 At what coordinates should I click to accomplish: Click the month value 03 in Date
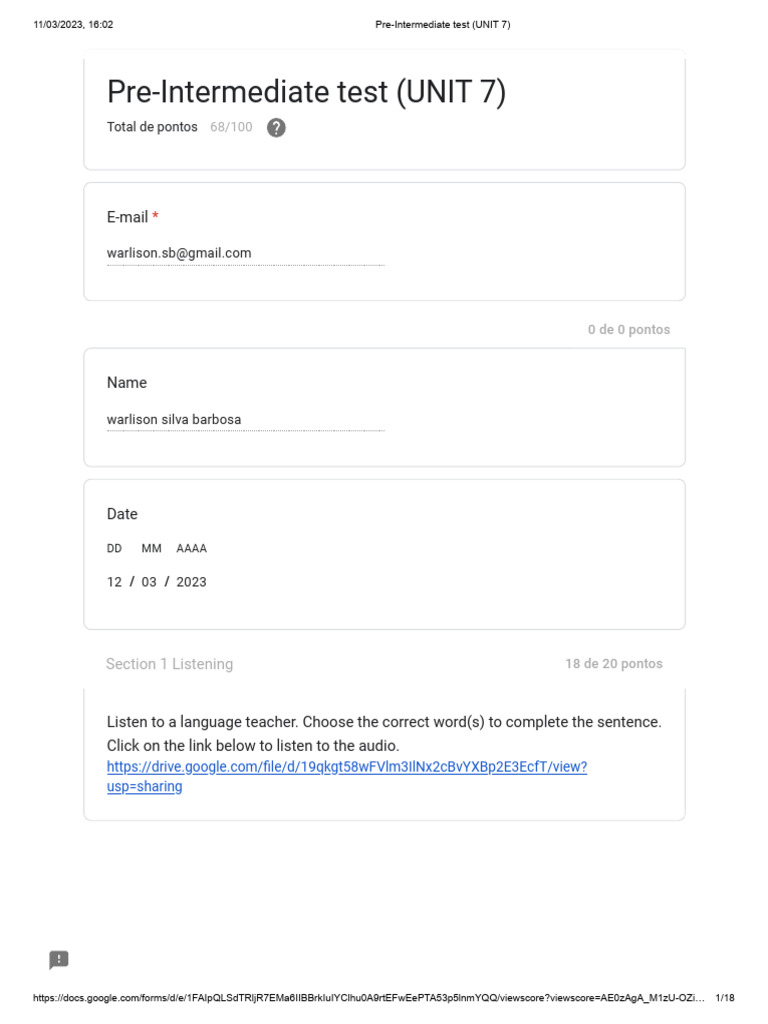(x=149, y=582)
